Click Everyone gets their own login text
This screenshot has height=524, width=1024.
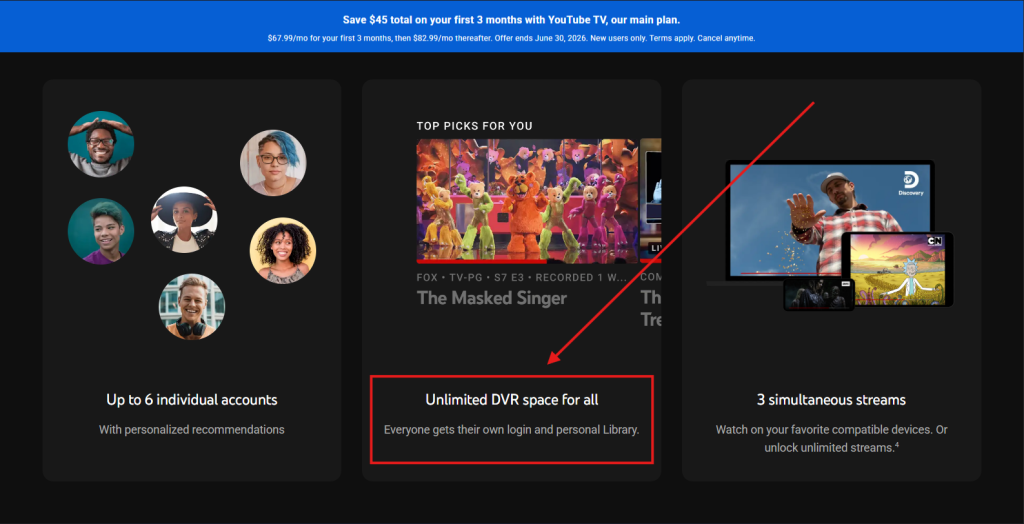pyautogui.click(x=511, y=430)
